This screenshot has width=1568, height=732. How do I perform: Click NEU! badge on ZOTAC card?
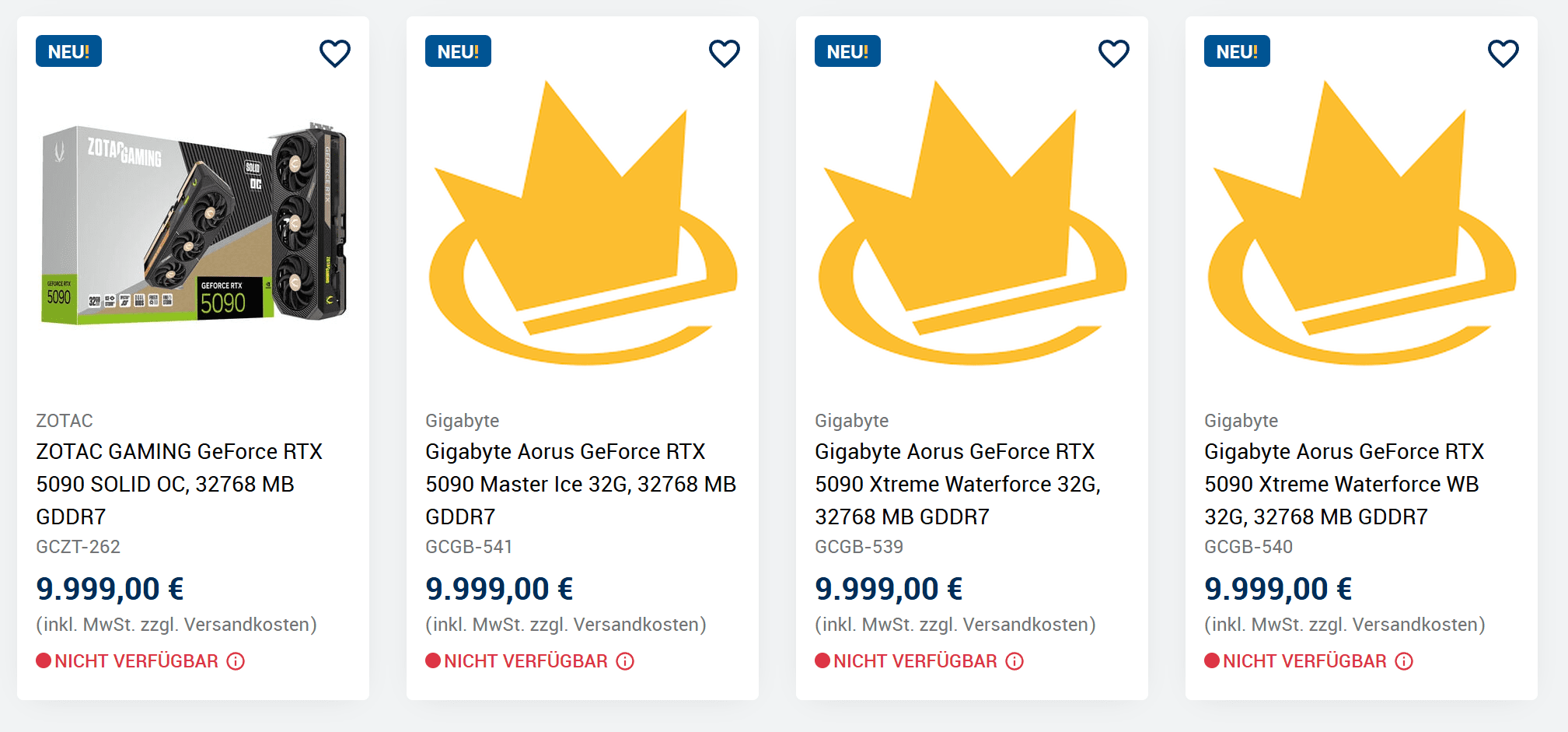(x=68, y=51)
